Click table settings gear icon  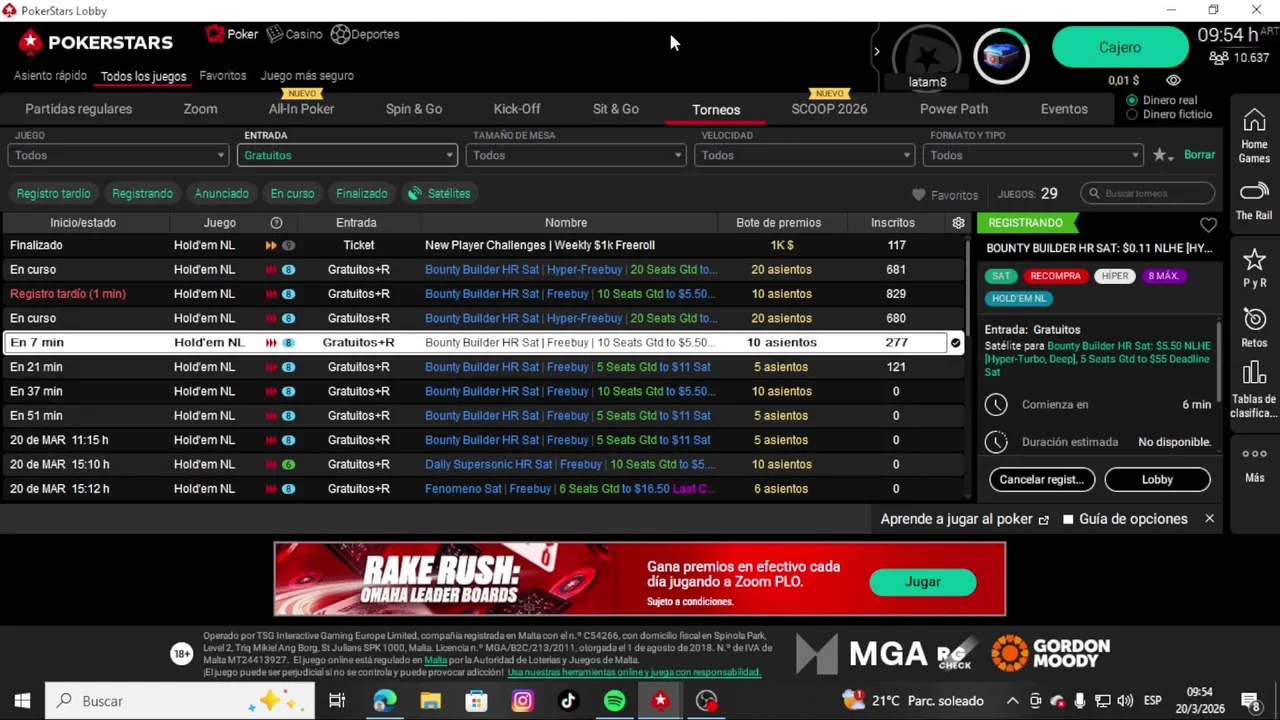[x=958, y=223]
